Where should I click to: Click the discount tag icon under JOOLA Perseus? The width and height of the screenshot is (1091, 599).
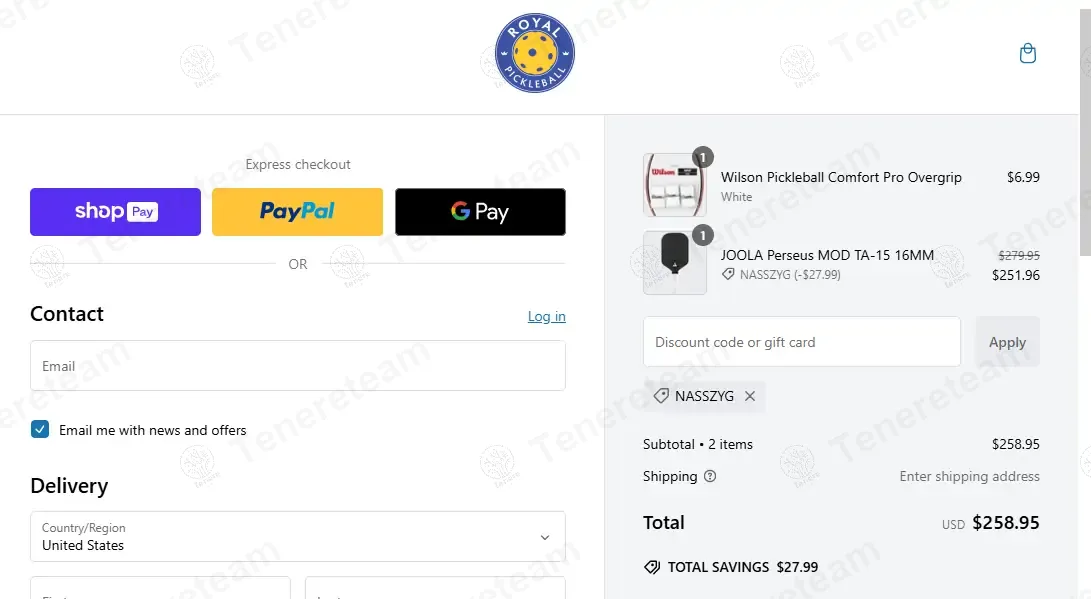coord(728,275)
